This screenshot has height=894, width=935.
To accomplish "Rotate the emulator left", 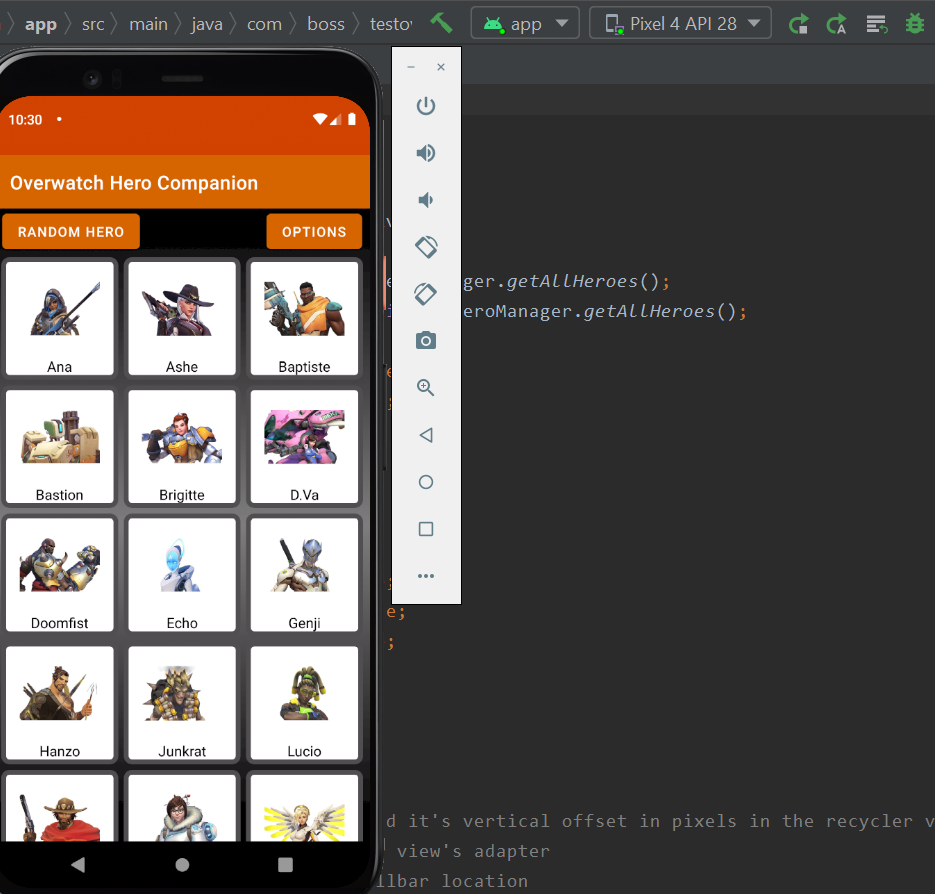I will coord(426,247).
